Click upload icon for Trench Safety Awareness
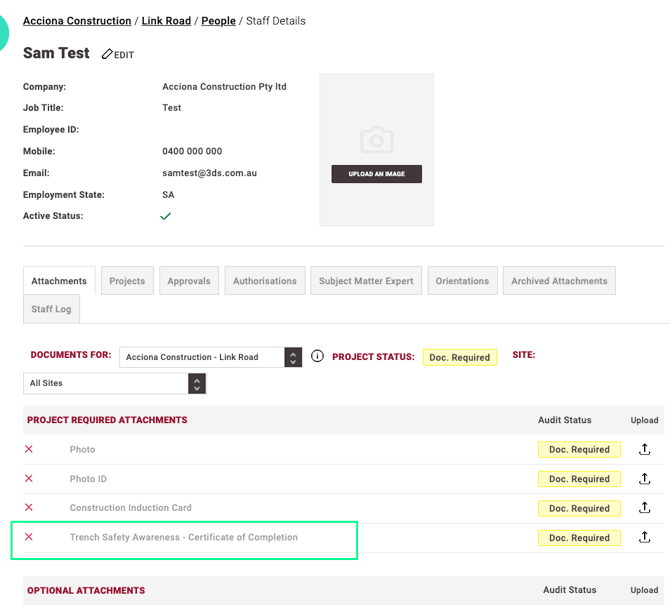This screenshot has width=670, height=612. pyautogui.click(x=644, y=538)
